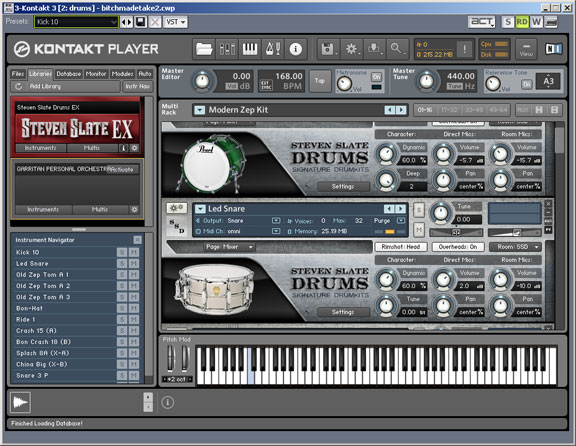
Task: Solo Kick 10 in Instrument Navigator
Action: (122, 252)
